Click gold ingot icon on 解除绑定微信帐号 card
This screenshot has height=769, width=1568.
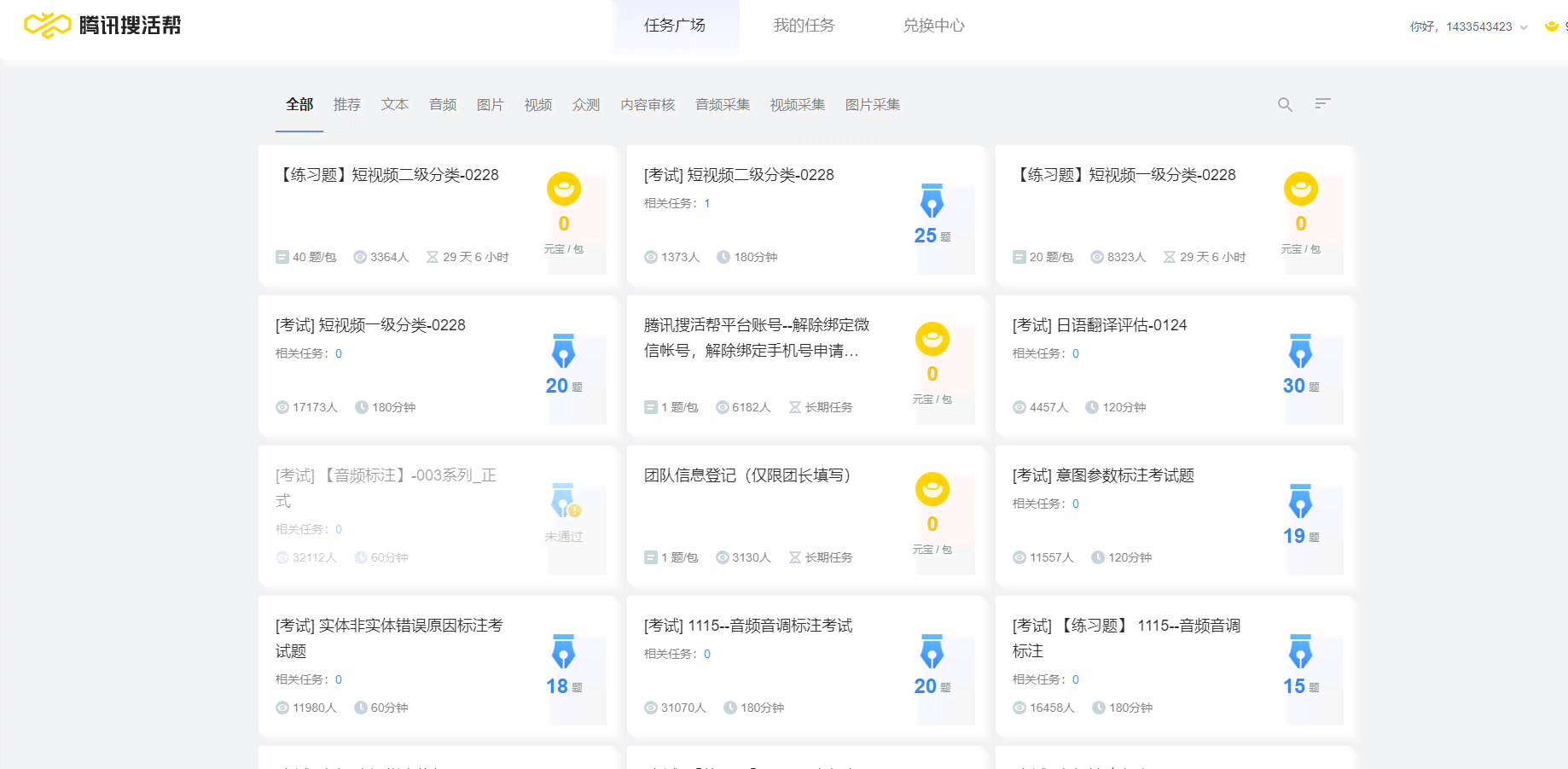[932, 339]
